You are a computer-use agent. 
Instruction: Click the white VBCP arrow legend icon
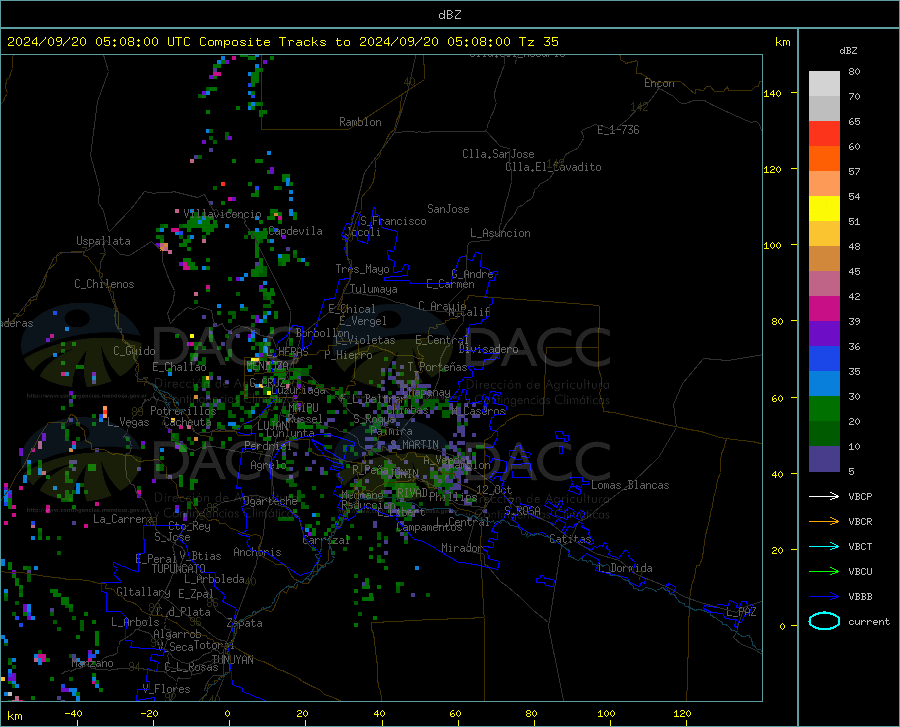(824, 496)
